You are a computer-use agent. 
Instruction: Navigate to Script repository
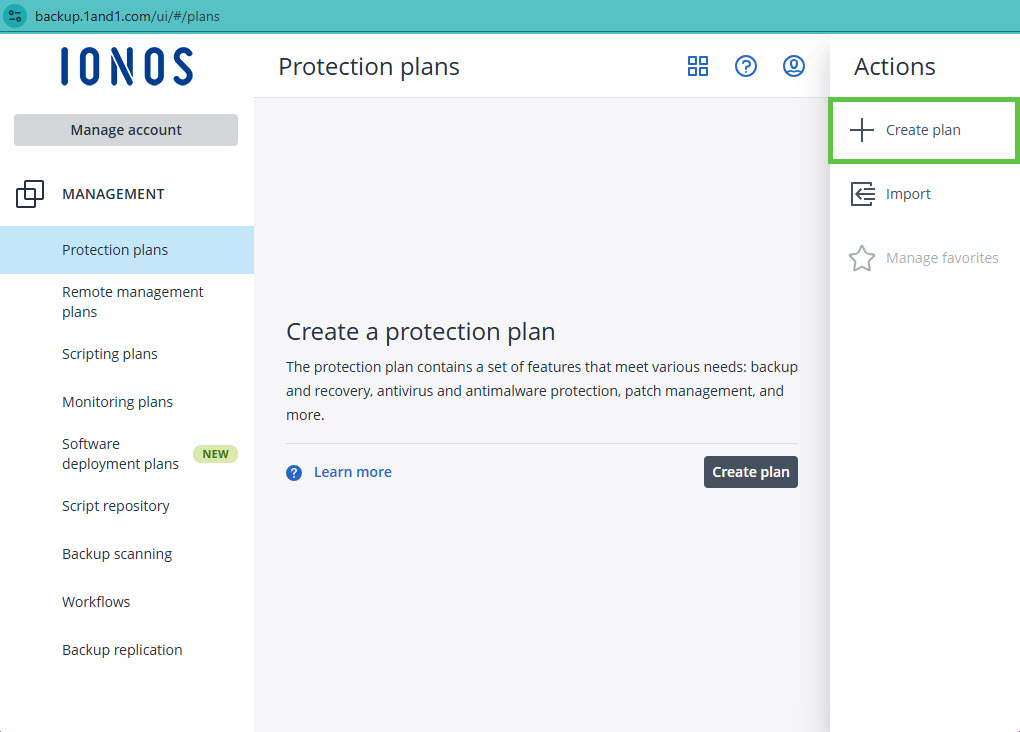point(116,506)
